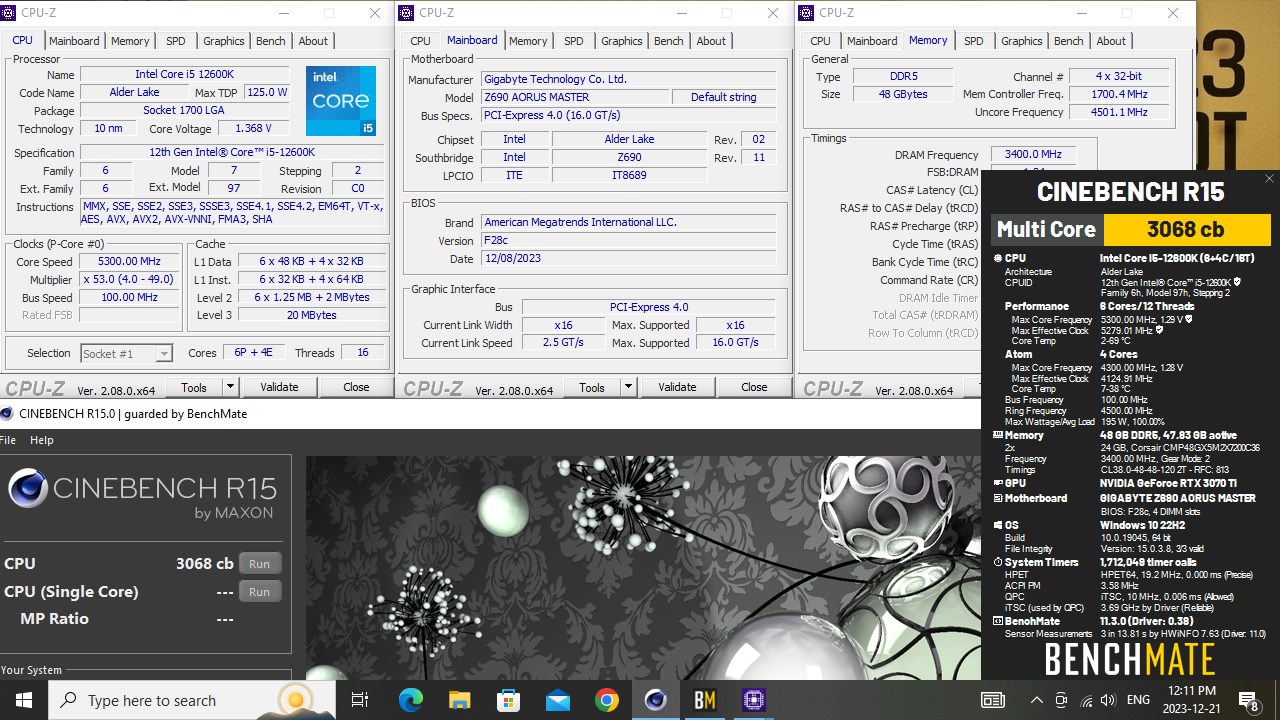Open File Explorer from the taskbar
This screenshot has height=720, width=1280.
[459, 700]
